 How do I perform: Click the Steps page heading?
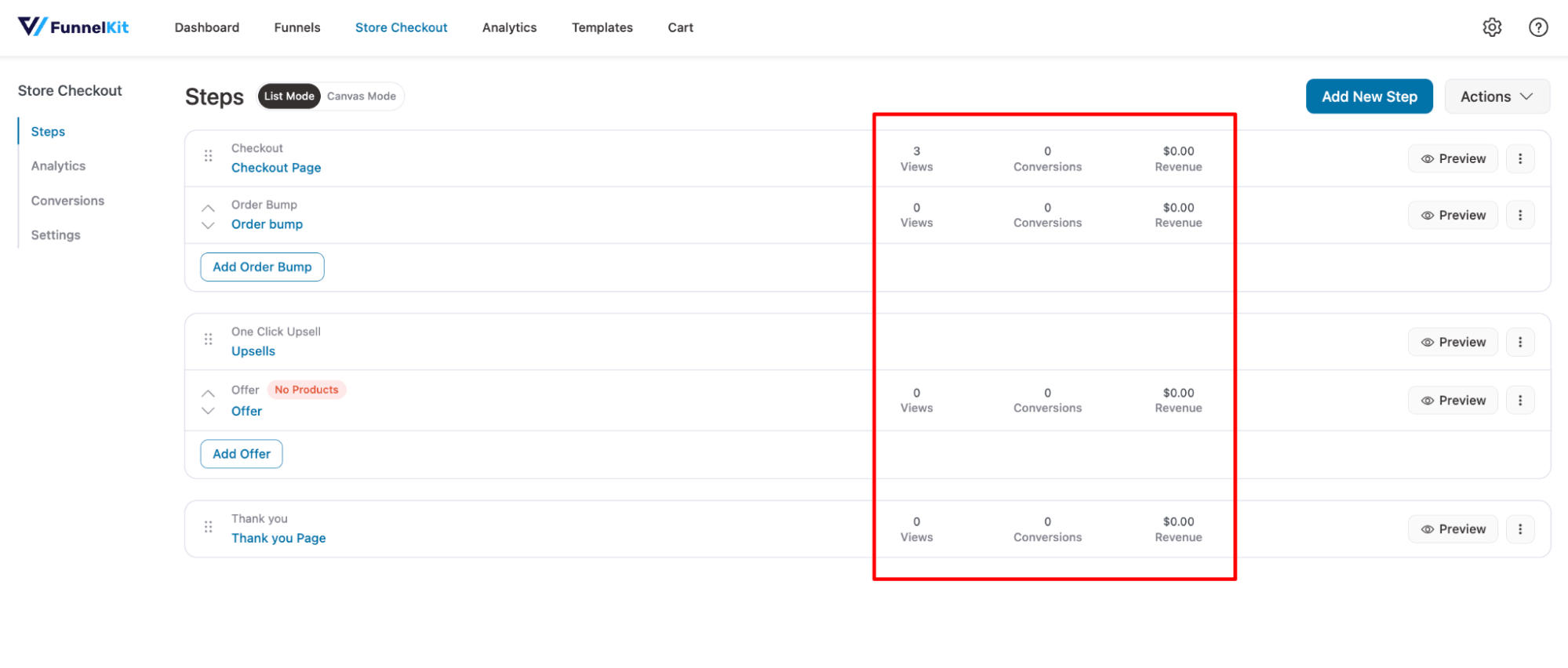pyautogui.click(x=214, y=96)
